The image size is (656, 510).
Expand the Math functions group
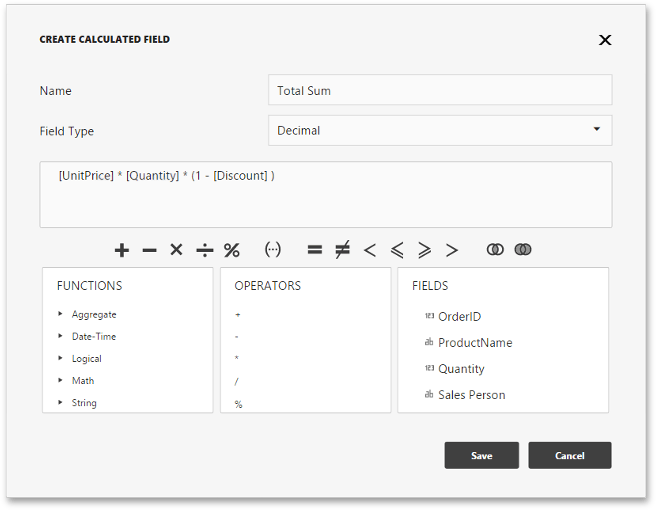60,380
